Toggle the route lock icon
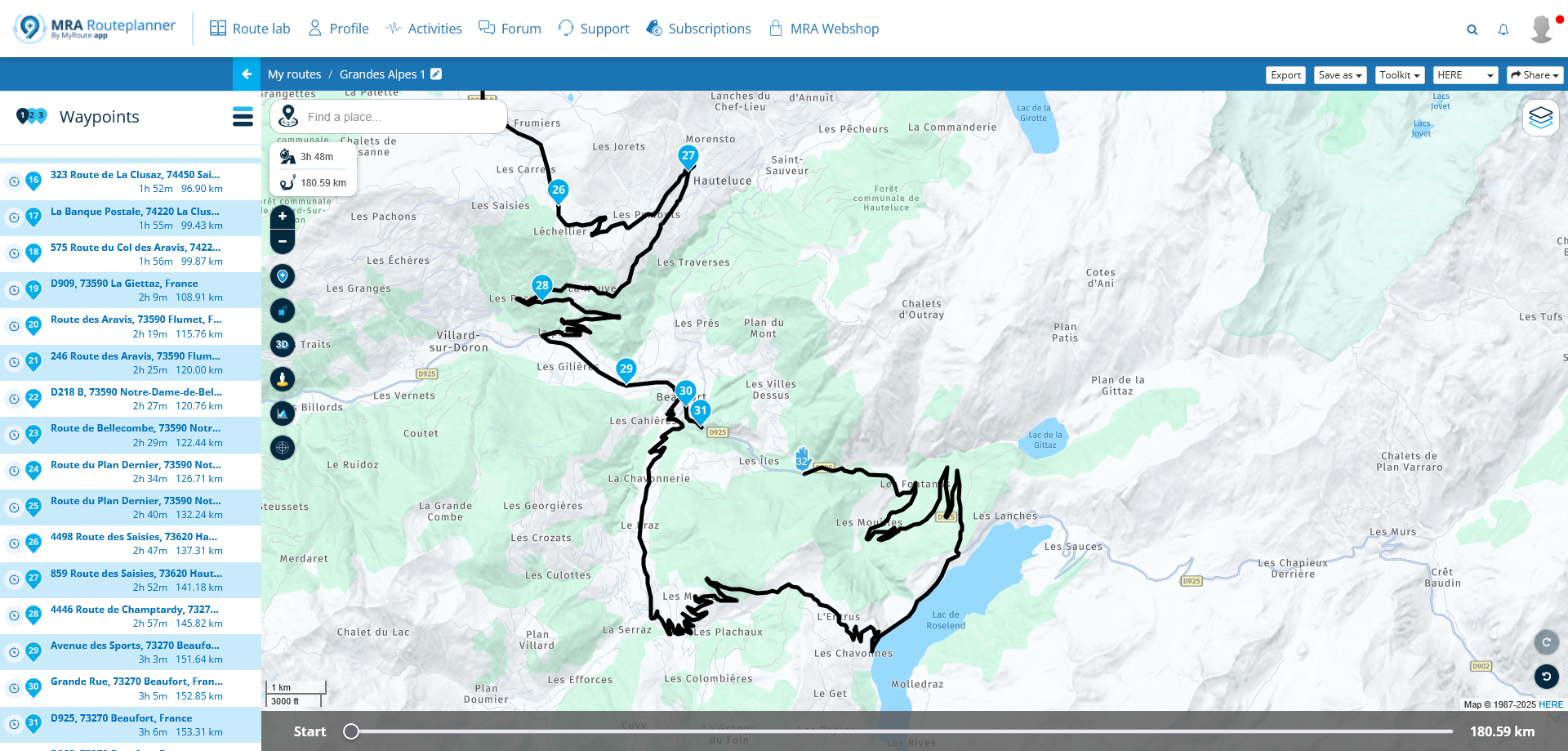Viewport: 1568px width, 751px height. [283, 311]
